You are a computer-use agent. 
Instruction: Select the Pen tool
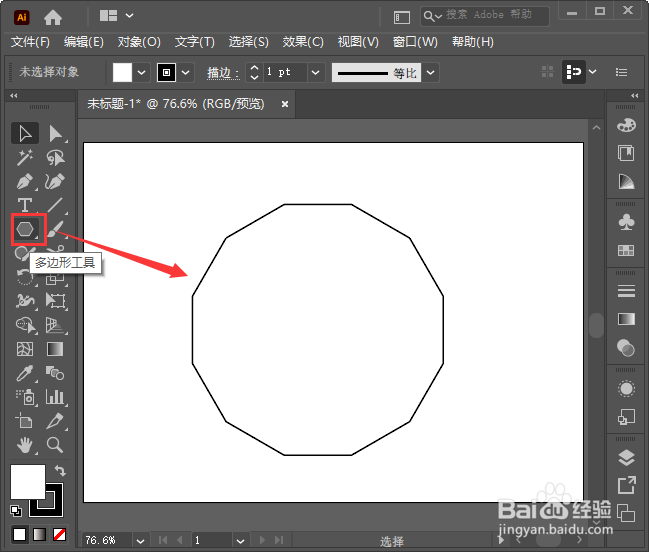tap(25, 182)
